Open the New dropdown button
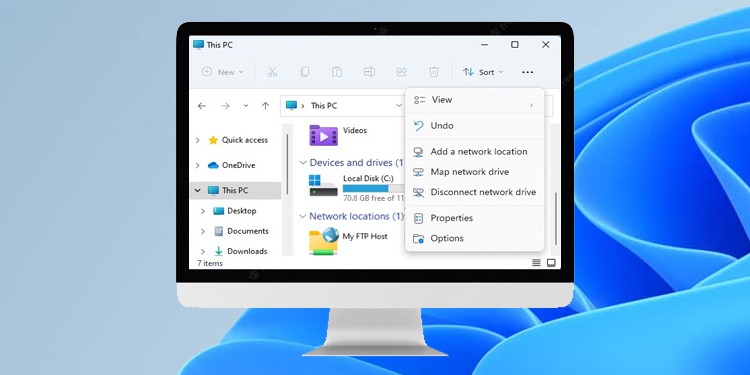The width and height of the screenshot is (750, 375). (222, 72)
